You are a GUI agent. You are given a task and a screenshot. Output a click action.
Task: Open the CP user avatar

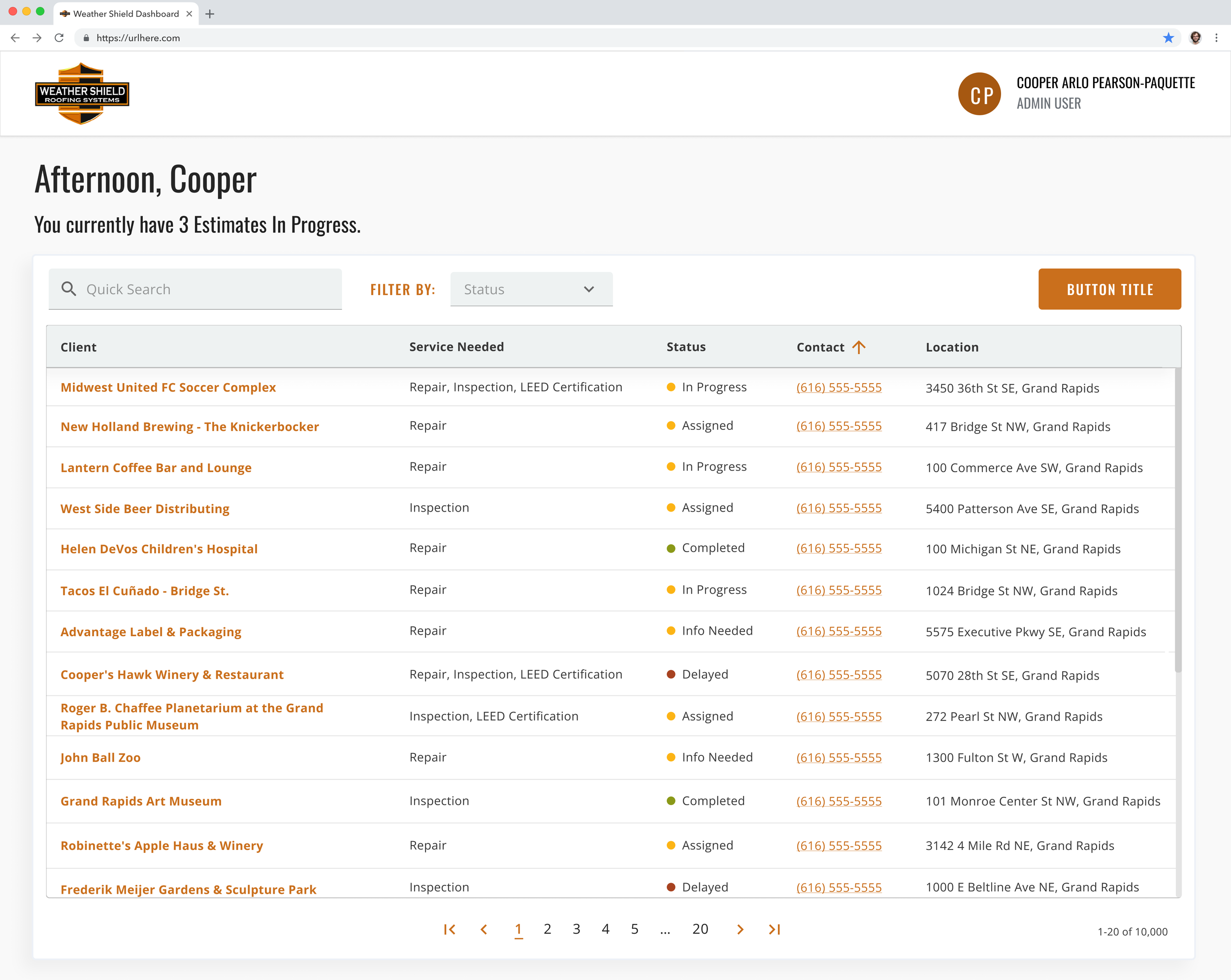[979, 94]
